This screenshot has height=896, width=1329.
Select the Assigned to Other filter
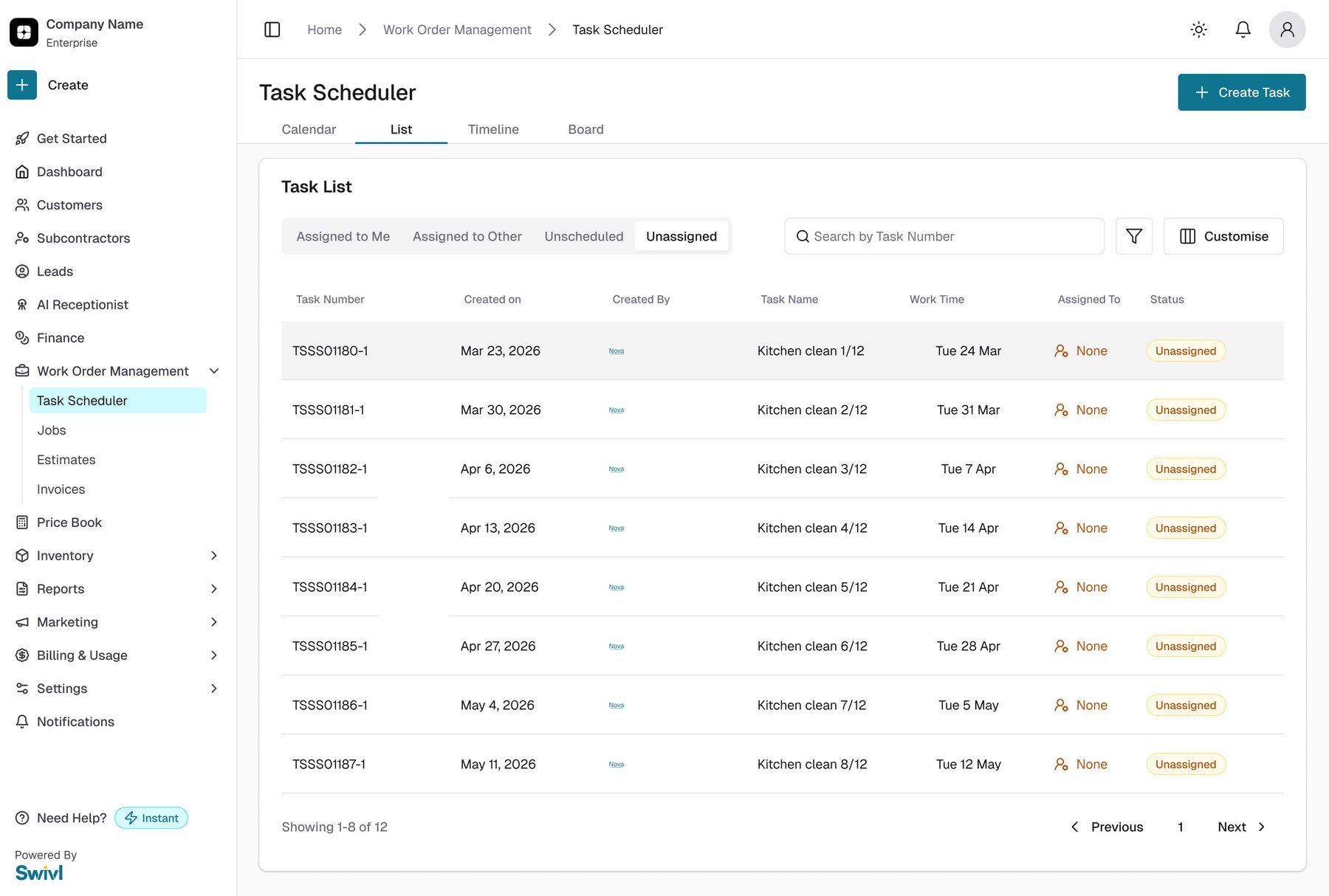[467, 236]
